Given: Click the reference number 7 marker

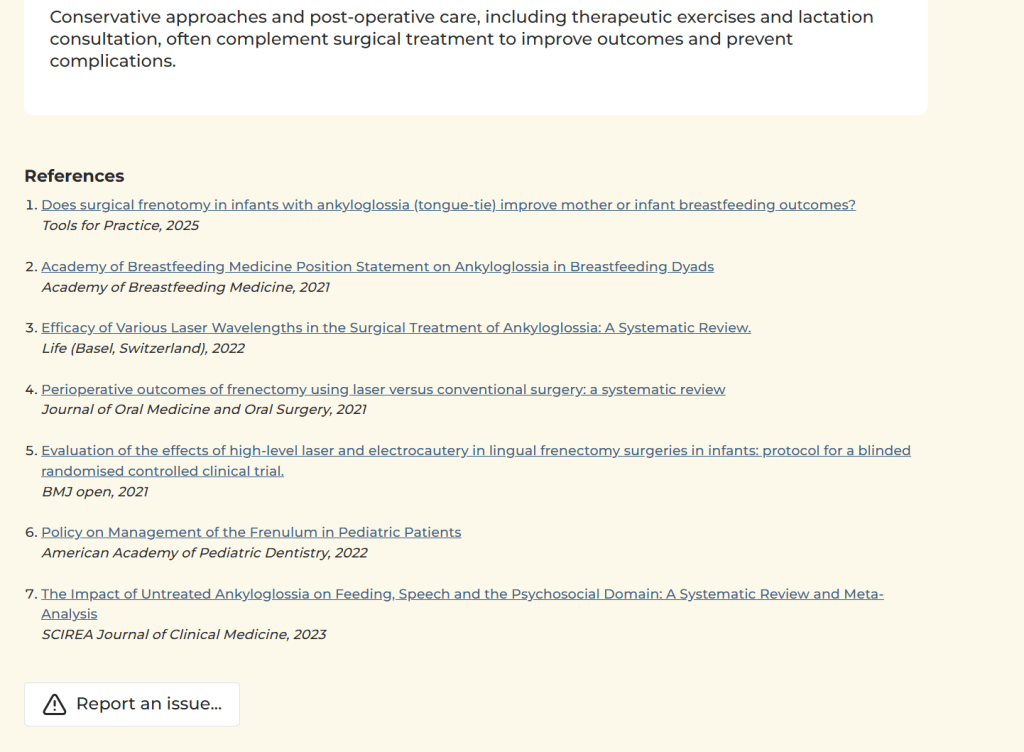Looking at the screenshot, I should 30,594.
